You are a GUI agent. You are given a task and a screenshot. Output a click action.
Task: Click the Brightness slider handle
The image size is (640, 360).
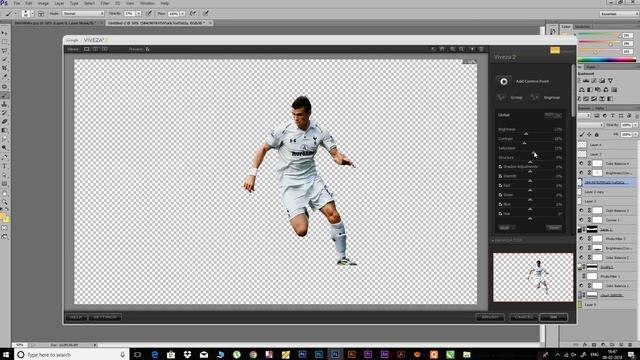pos(526,133)
